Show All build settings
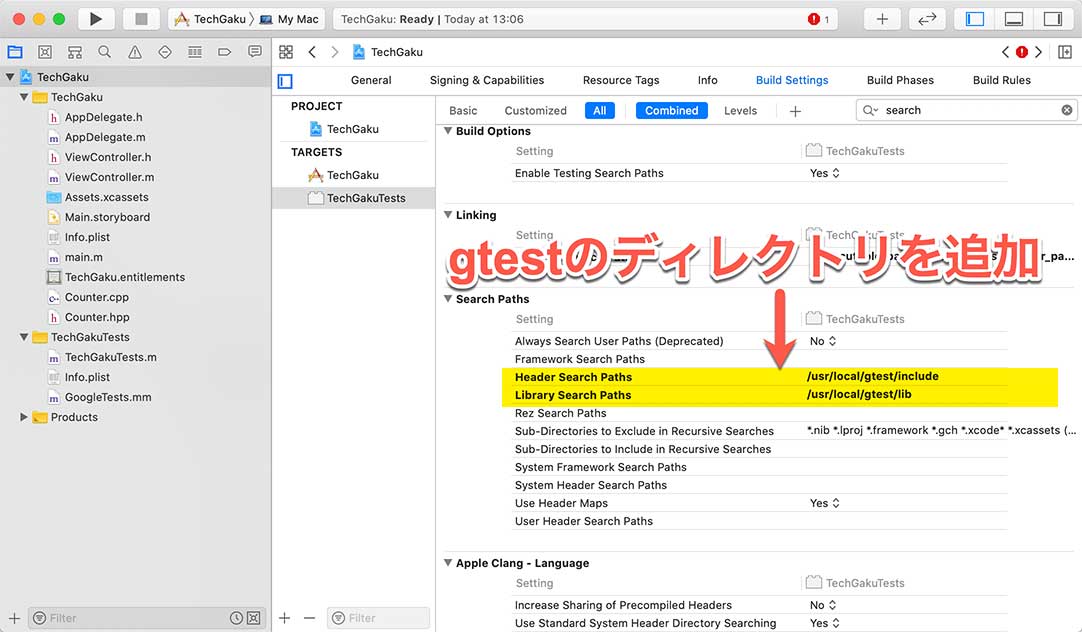Screen dimensions: 1082x632 coord(600,110)
